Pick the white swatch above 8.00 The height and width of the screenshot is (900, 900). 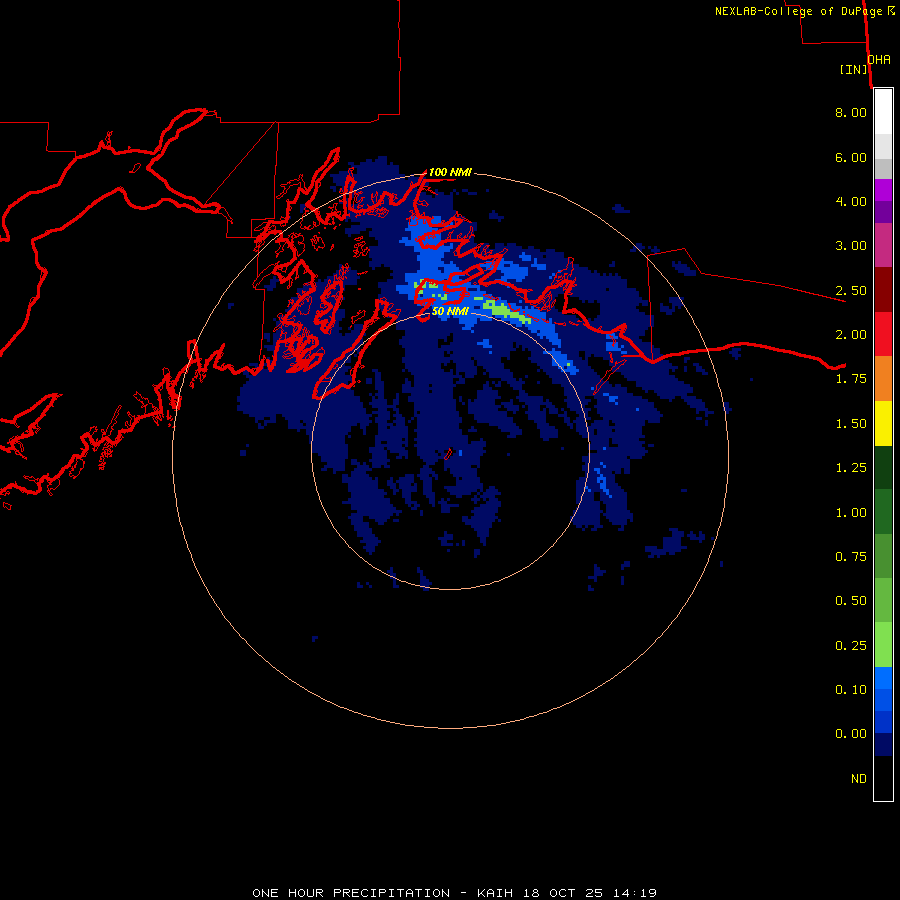pyautogui.click(x=883, y=112)
